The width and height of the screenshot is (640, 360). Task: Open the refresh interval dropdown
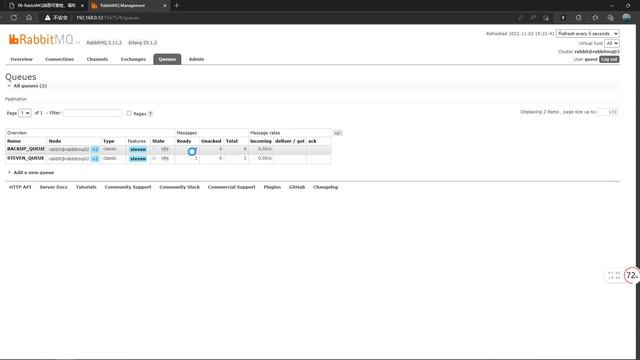588,33
